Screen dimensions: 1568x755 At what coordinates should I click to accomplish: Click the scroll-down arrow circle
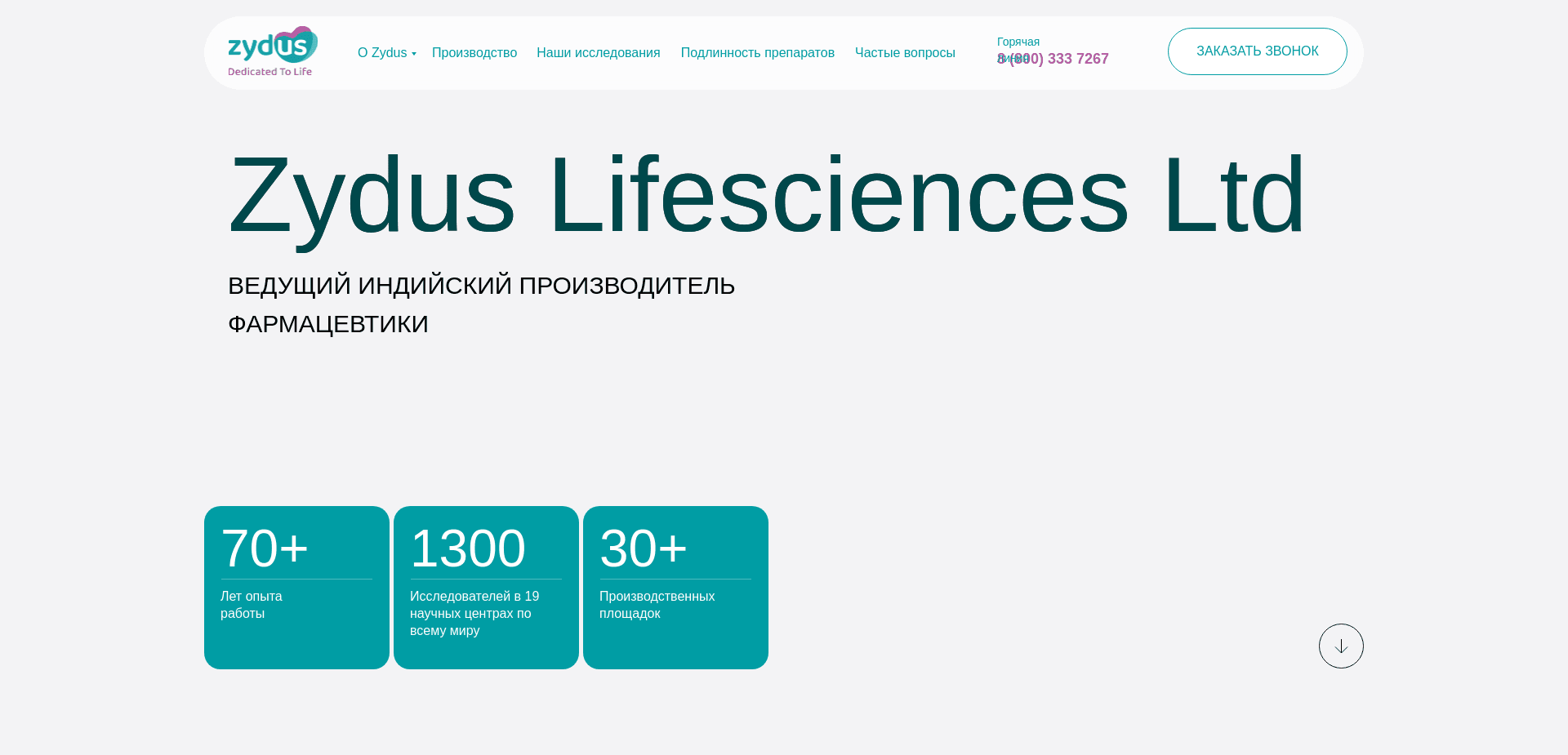[1341, 646]
